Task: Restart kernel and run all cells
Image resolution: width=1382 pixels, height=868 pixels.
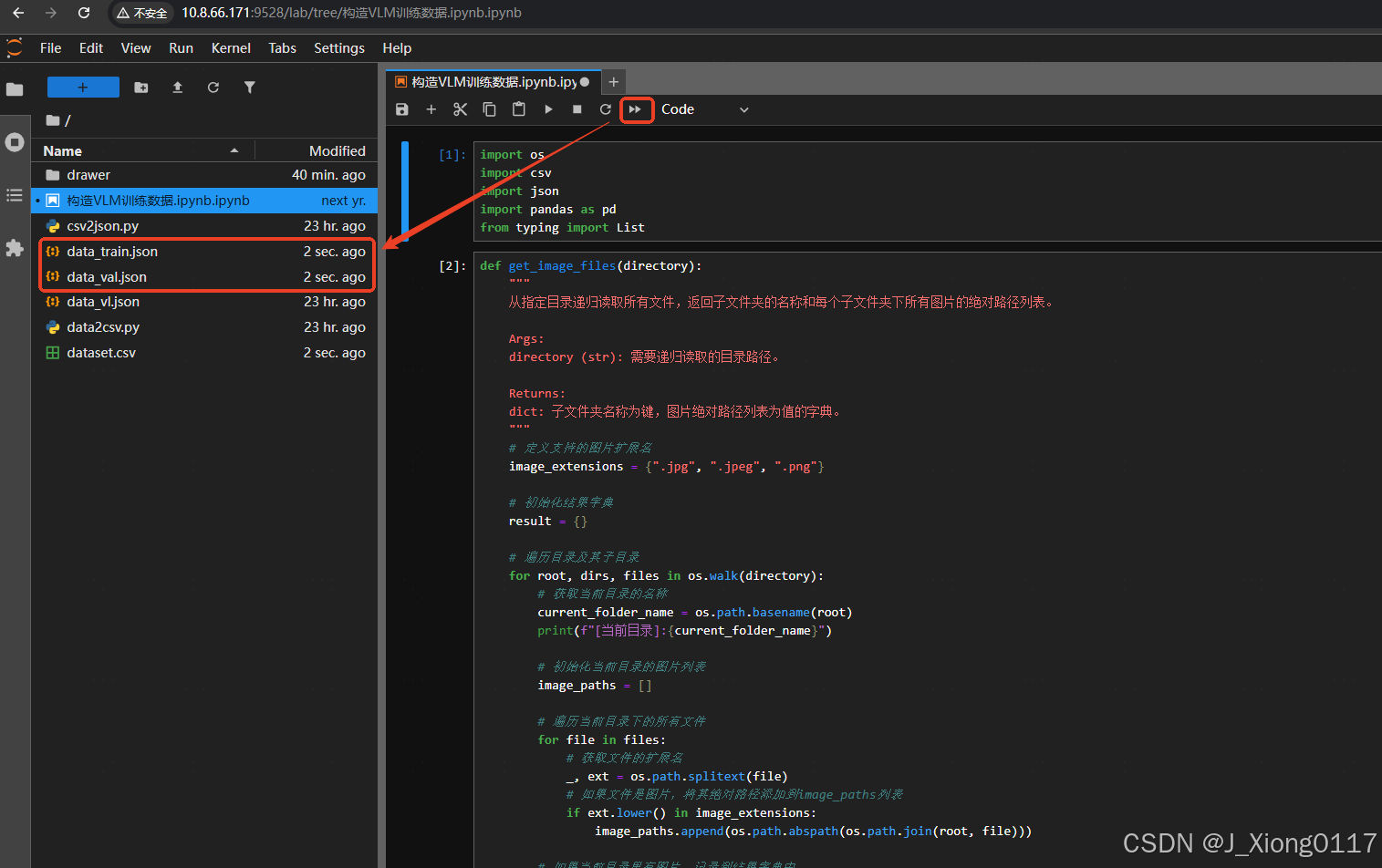Action: pyautogui.click(x=637, y=109)
